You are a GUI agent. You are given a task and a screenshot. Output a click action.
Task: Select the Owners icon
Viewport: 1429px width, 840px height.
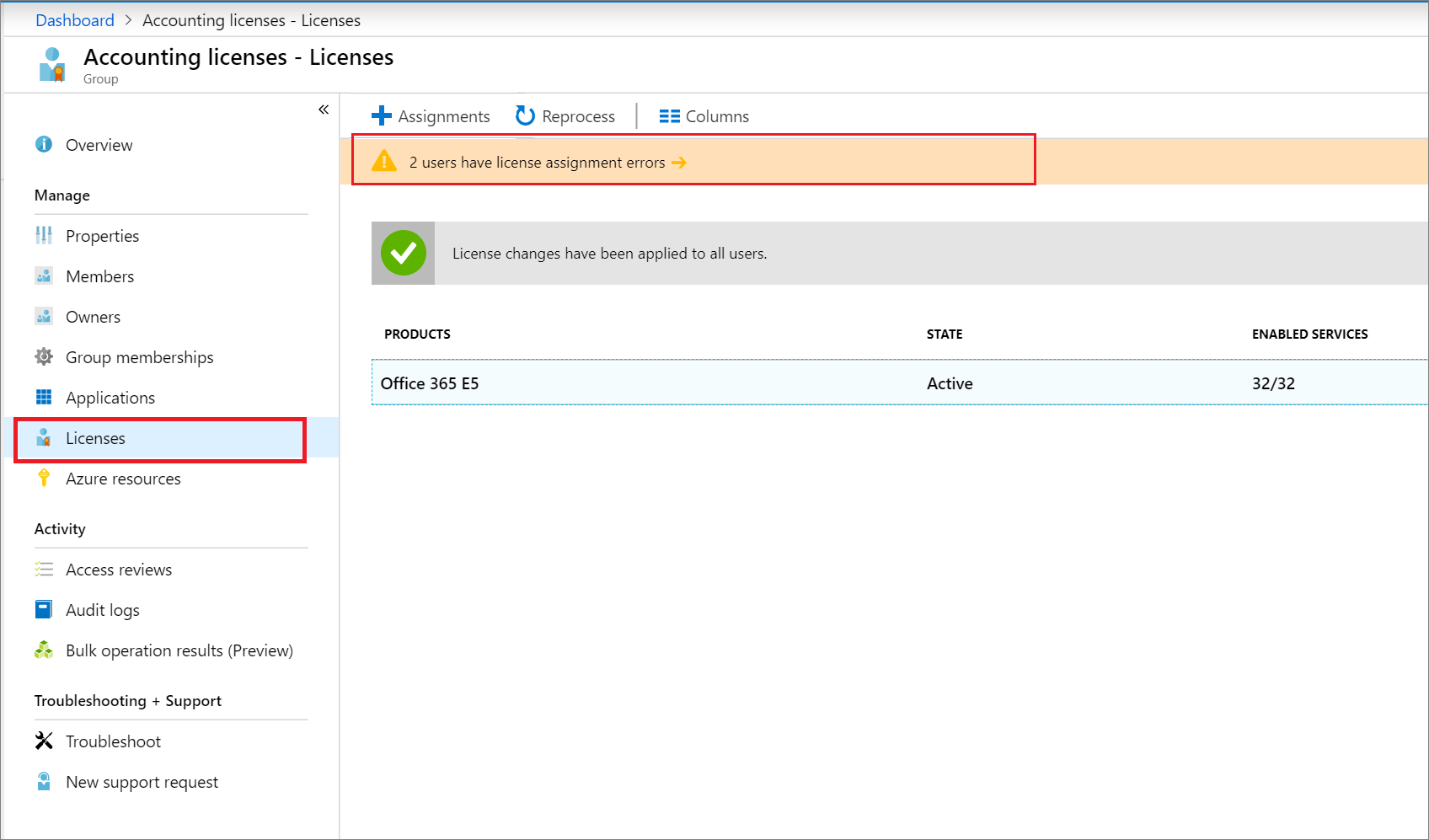click(44, 316)
